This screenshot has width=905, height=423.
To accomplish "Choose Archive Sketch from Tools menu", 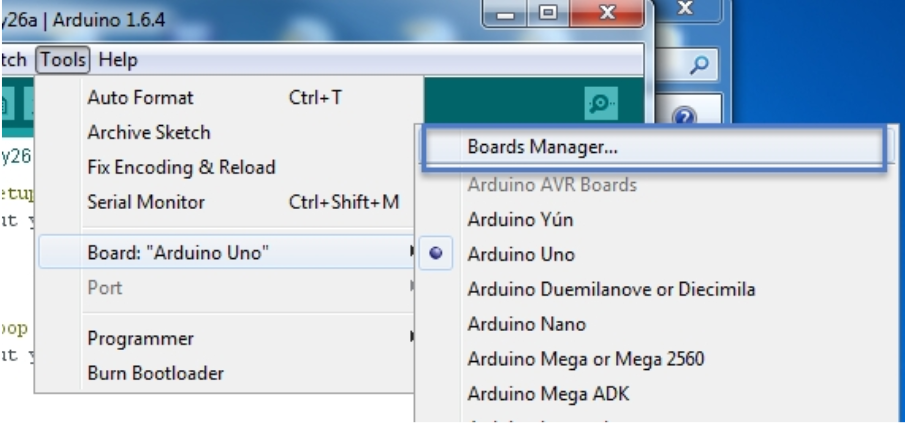I will coord(229,132).
